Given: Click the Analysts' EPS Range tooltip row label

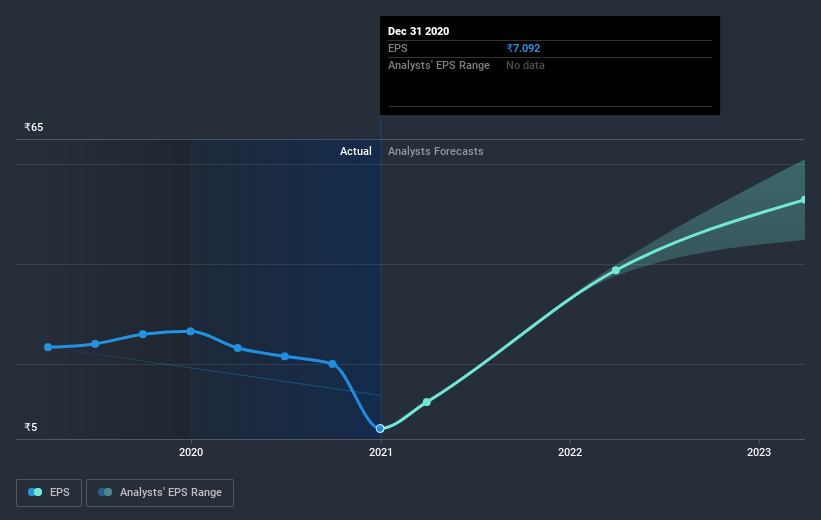Looking at the screenshot, I should (x=439, y=65).
